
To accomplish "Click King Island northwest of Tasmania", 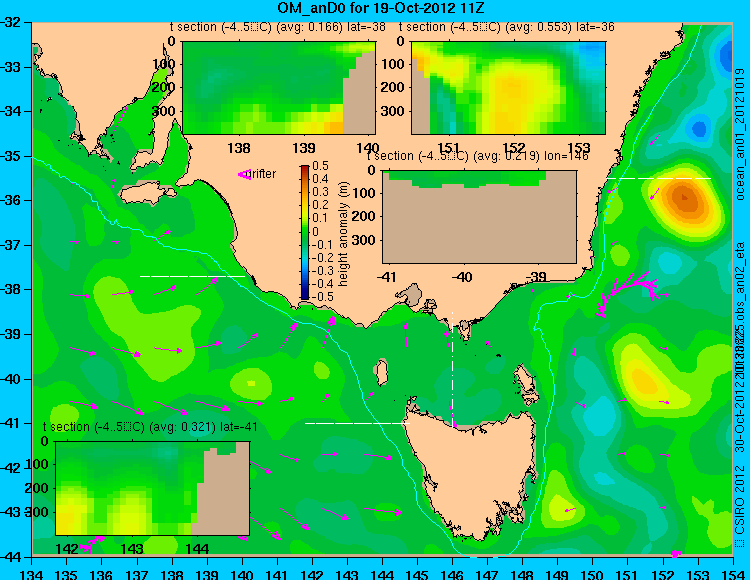I will click(381, 372).
